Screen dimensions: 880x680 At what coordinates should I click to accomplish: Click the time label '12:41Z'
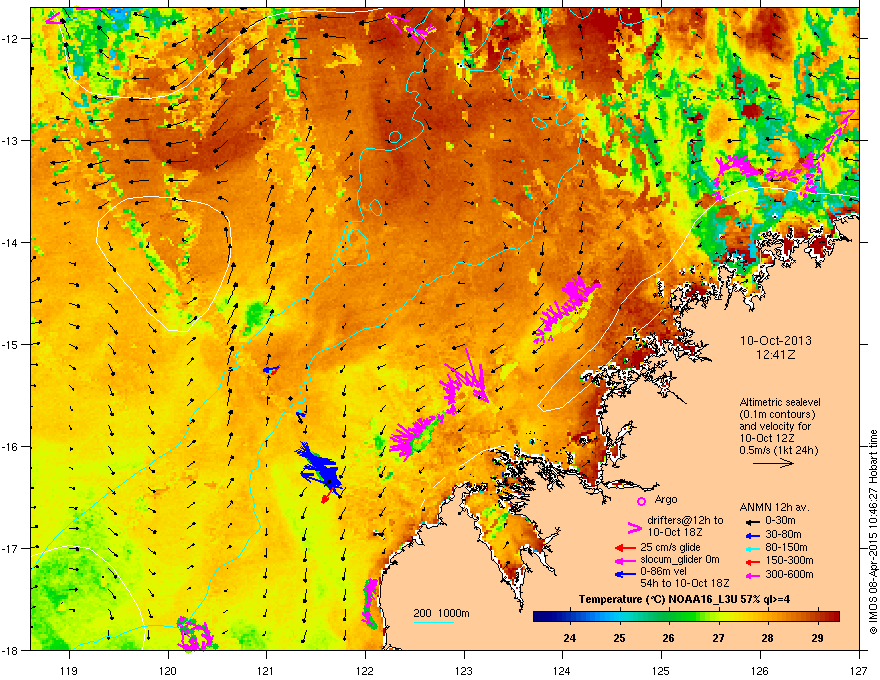tap(775, 355)
